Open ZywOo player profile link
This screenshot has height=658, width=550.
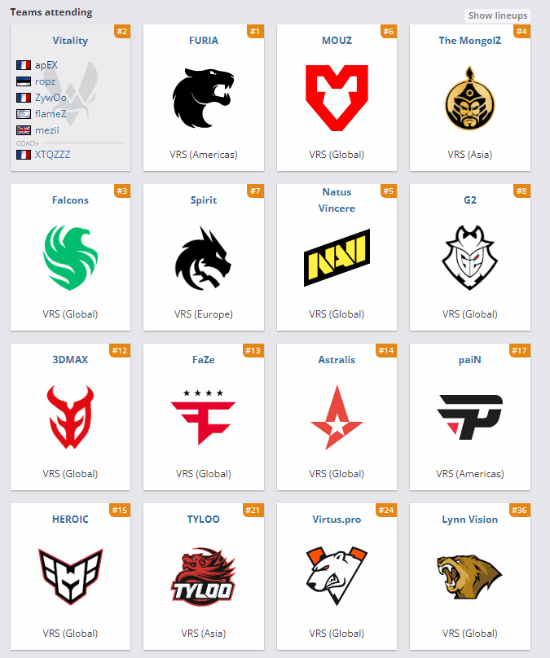tap(50, 98)
